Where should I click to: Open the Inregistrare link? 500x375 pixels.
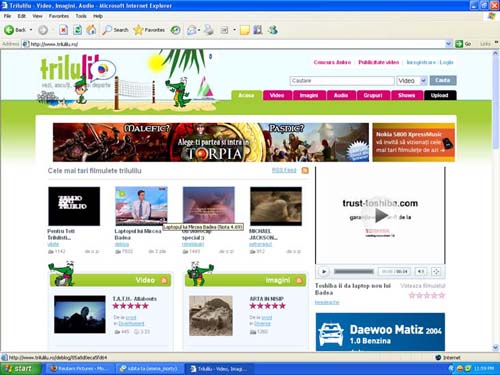421,62
